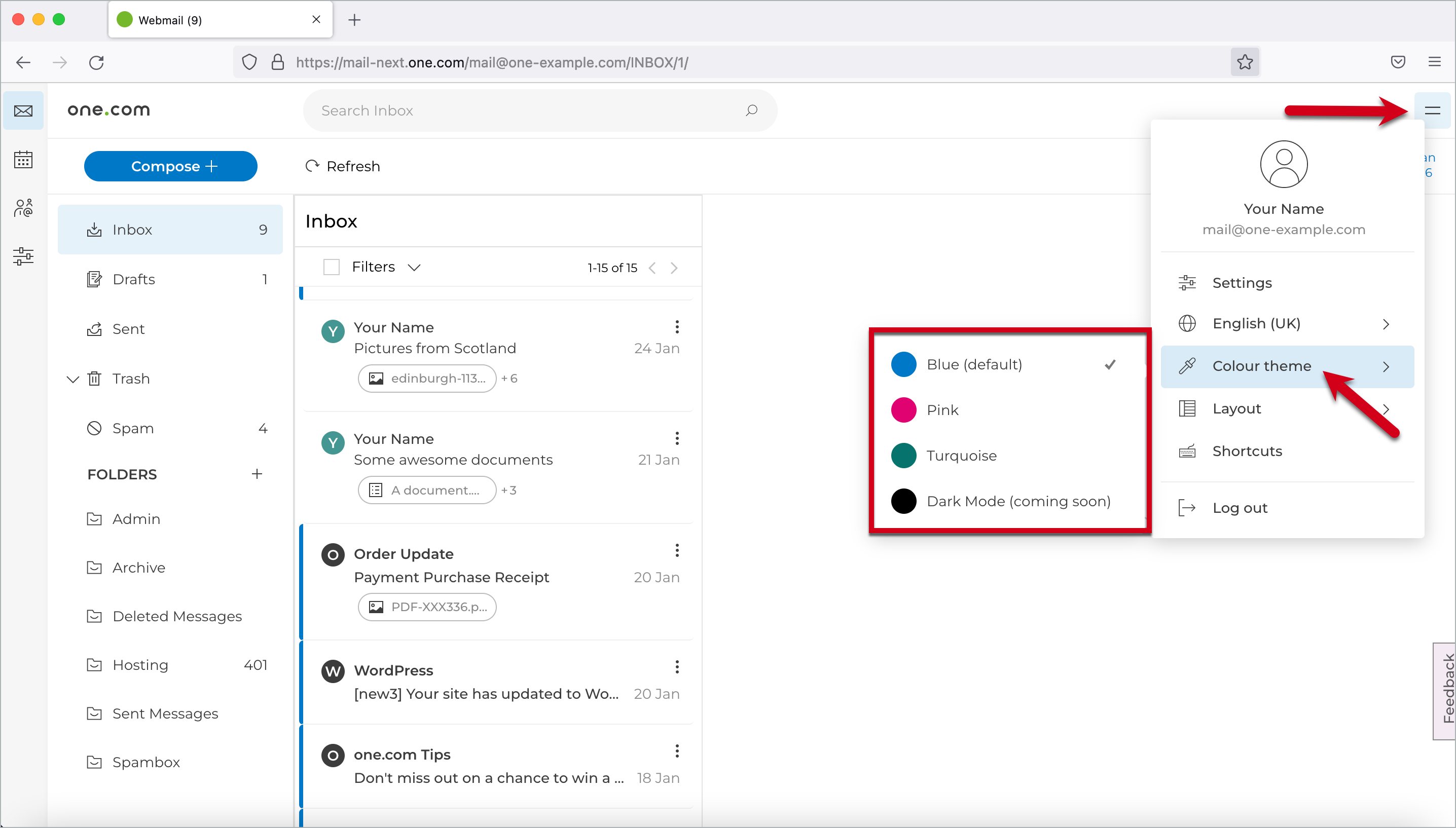The width and height of the screenshot is (1456, 828).
Task: Choose Shortcuts from the menu
Action: click(1247, 451)
